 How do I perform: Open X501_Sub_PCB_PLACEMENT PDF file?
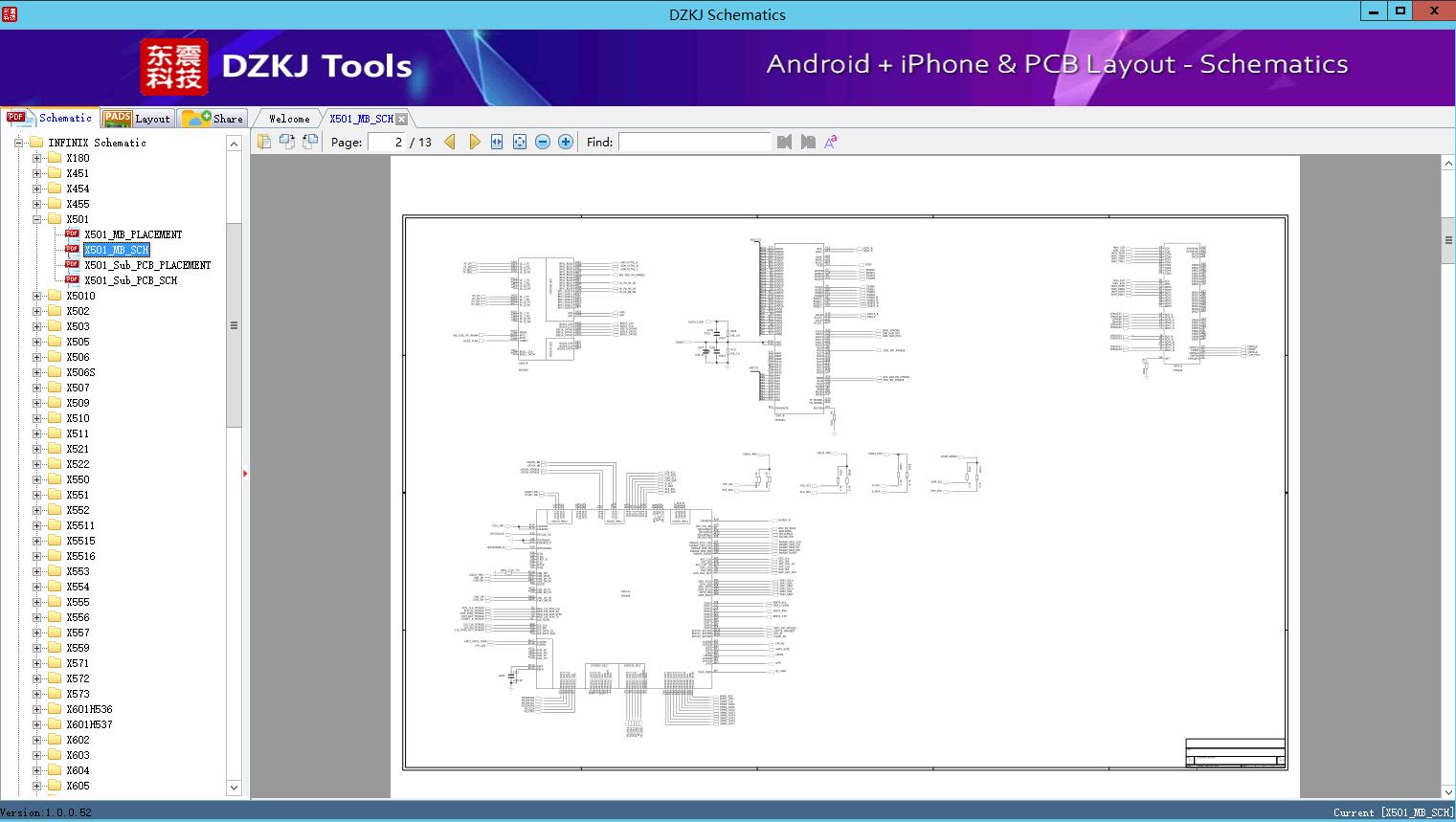click(x=147, y=265)
